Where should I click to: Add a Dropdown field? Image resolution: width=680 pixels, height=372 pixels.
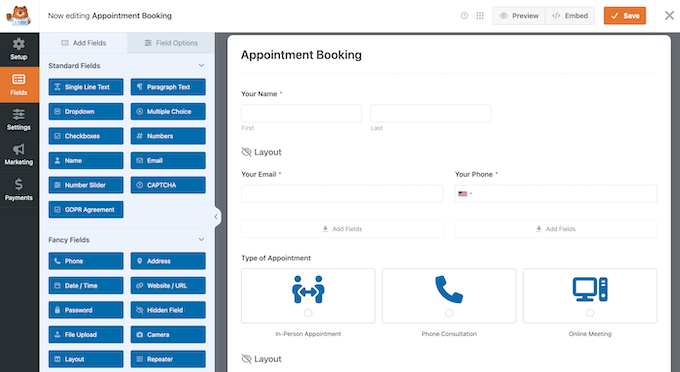tap(86, 111)
